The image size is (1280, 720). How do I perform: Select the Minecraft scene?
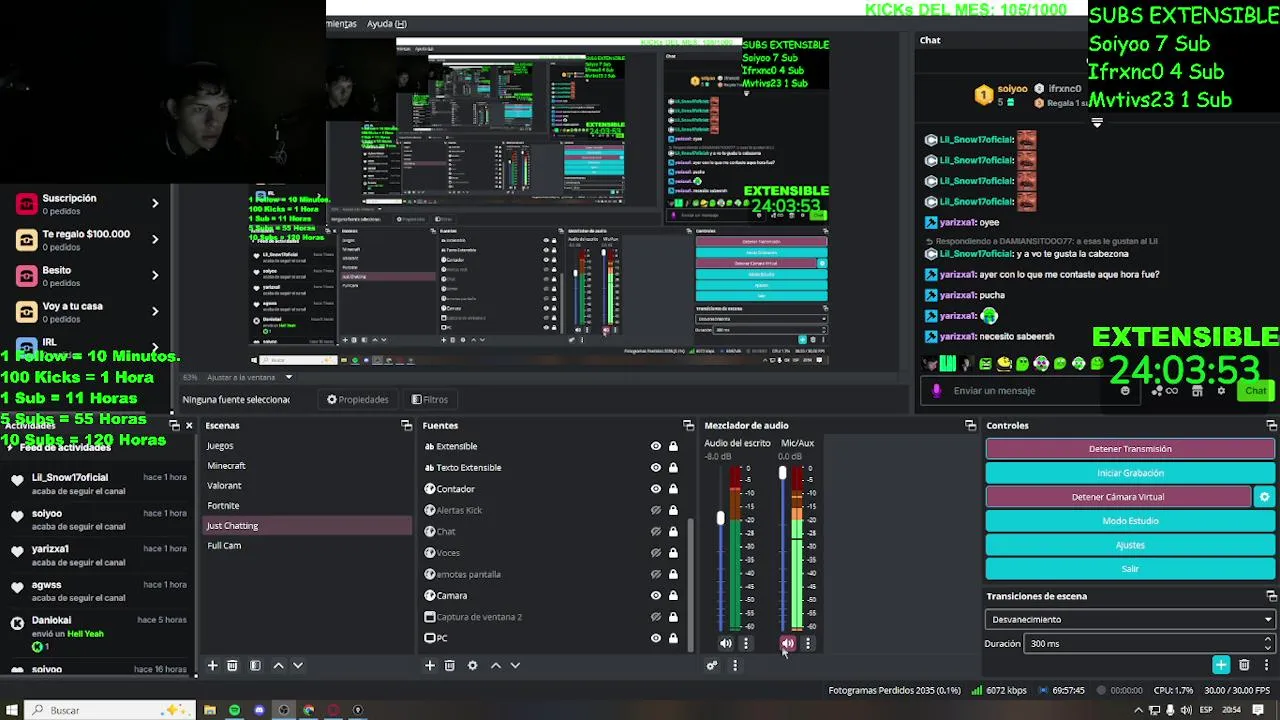pos(306,466)
